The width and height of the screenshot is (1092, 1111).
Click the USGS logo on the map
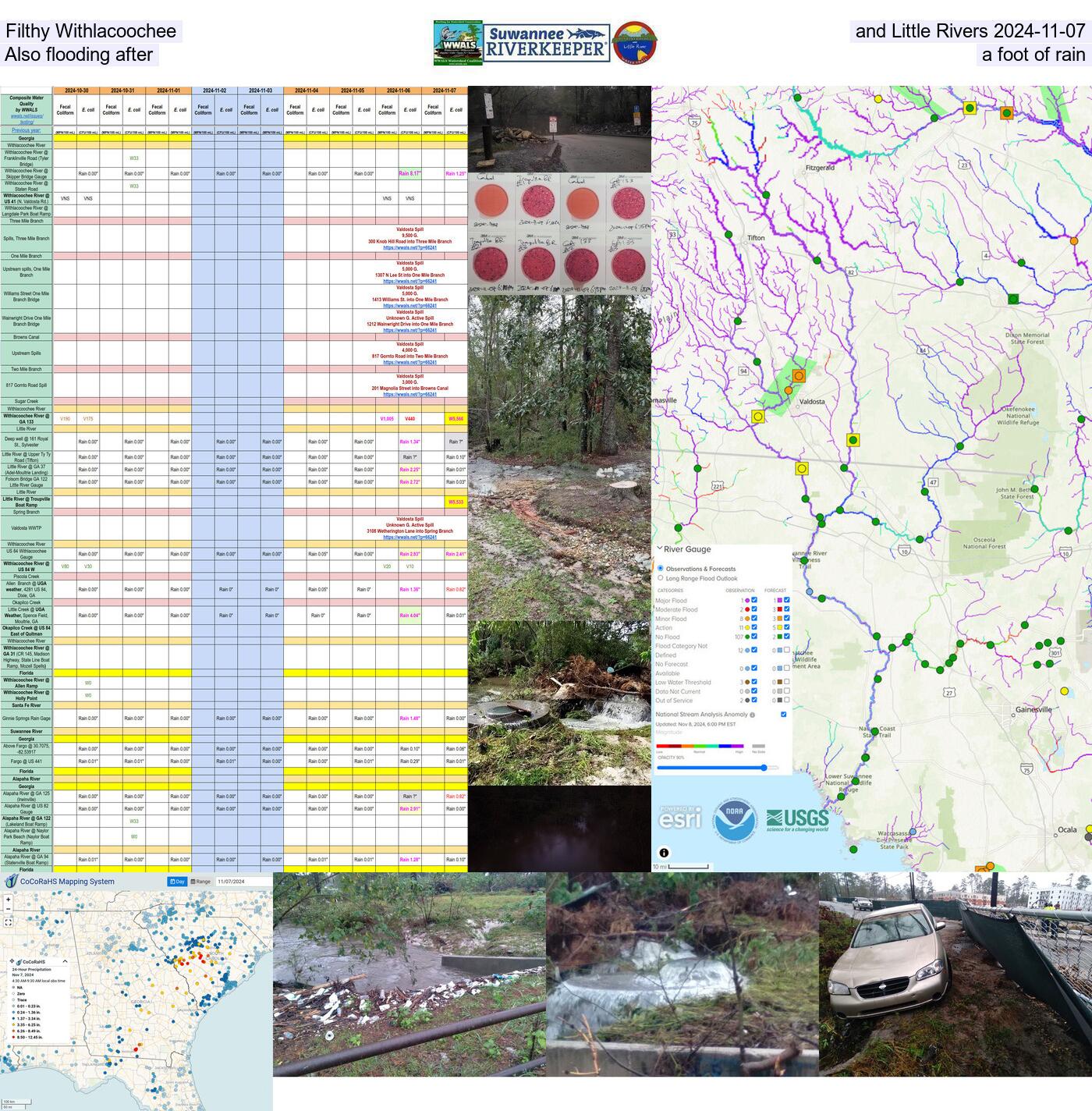pos(797,819)
